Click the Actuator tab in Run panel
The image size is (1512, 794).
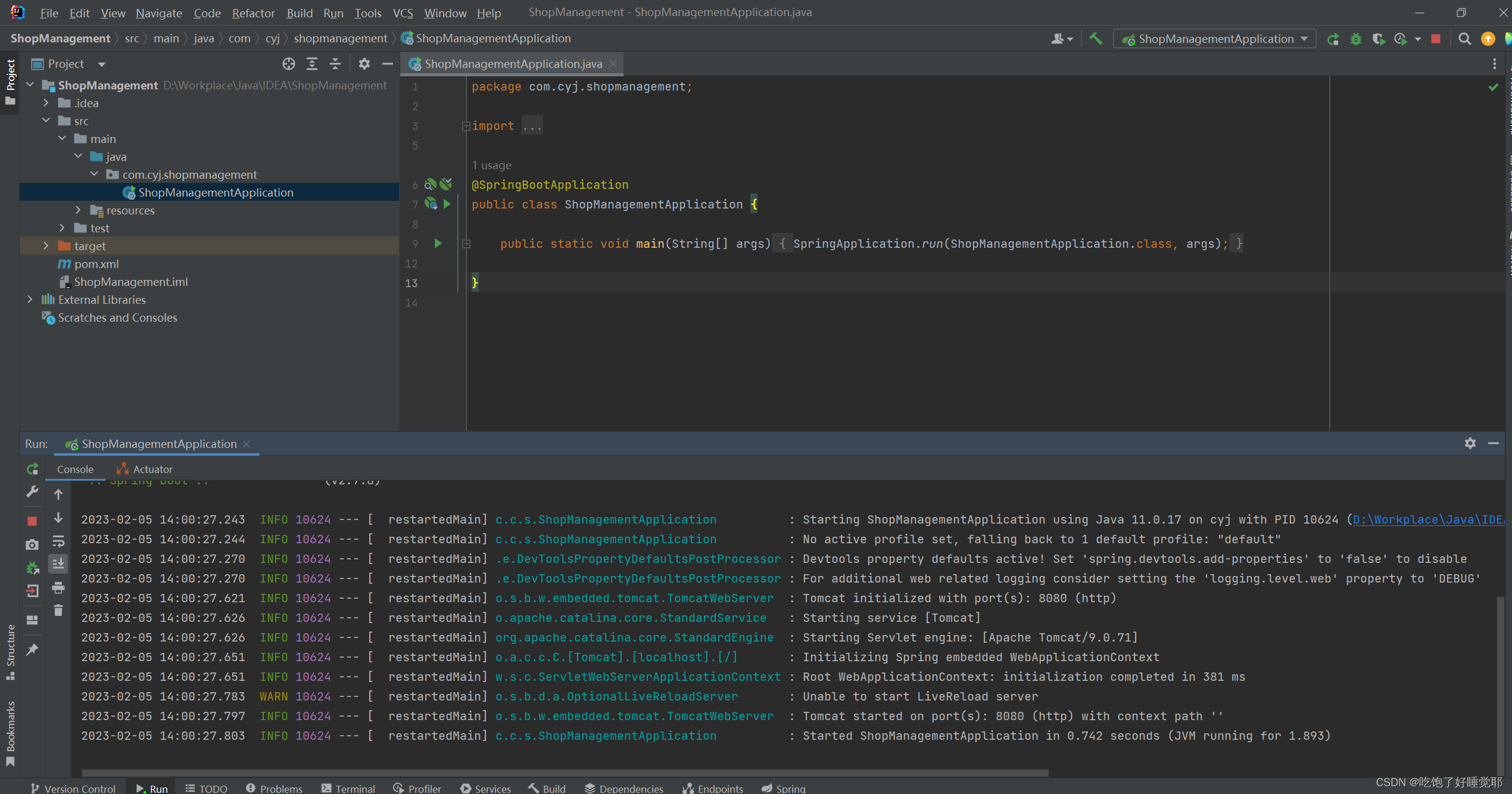(151, 469)
